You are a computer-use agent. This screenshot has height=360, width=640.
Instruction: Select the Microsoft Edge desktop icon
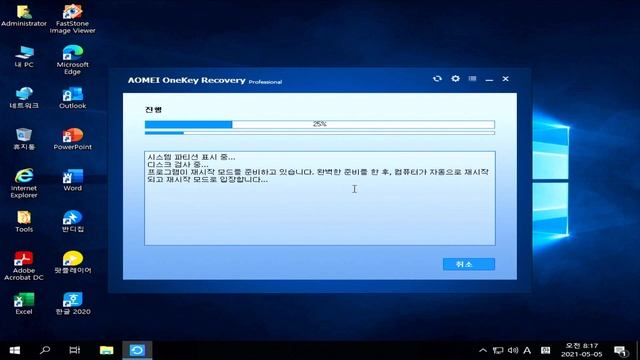(x=72, y=60)
